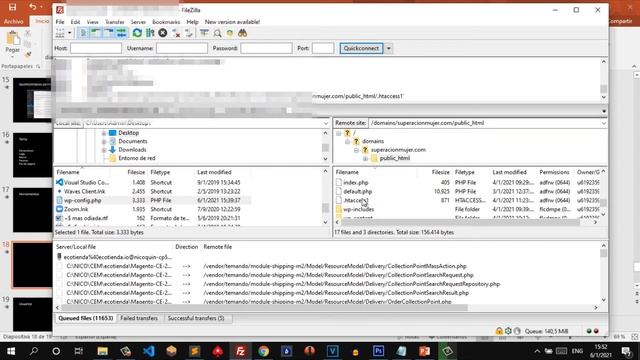
Task: Expand the public_html remote tree node
Action: [365, 158]
